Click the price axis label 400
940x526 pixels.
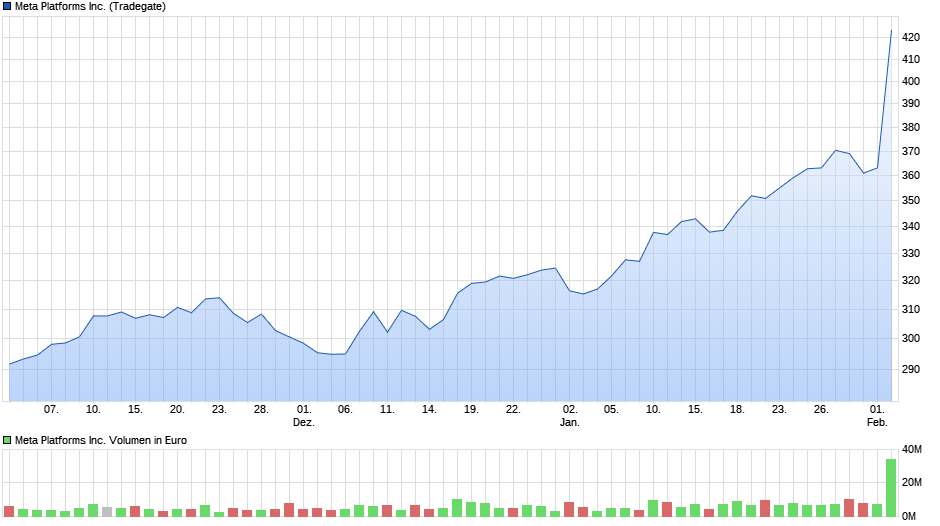pyautogui.click(x=911, y=81)
